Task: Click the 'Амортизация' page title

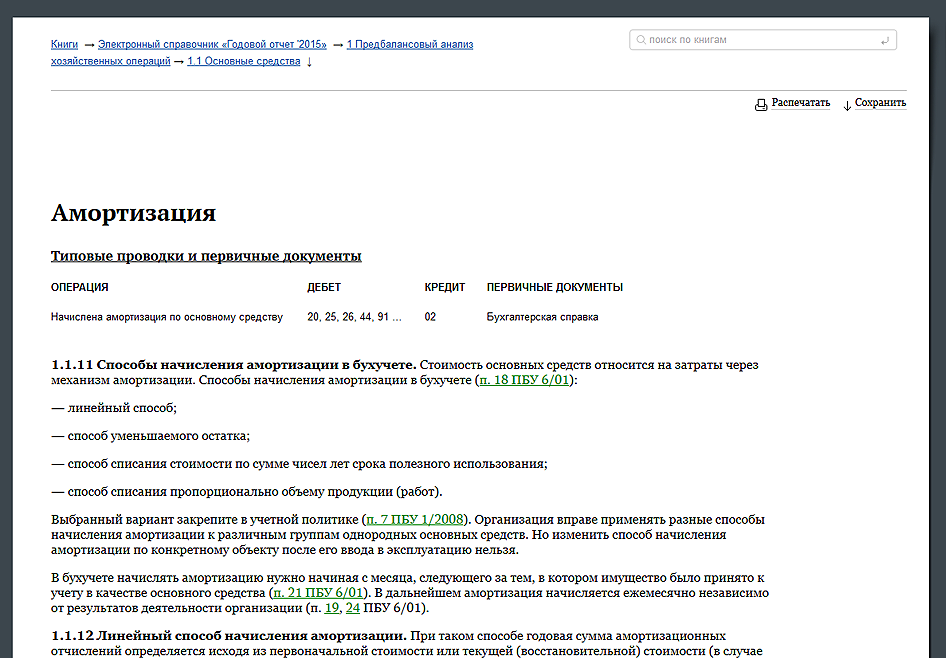Action: click(x=133, y=213)
